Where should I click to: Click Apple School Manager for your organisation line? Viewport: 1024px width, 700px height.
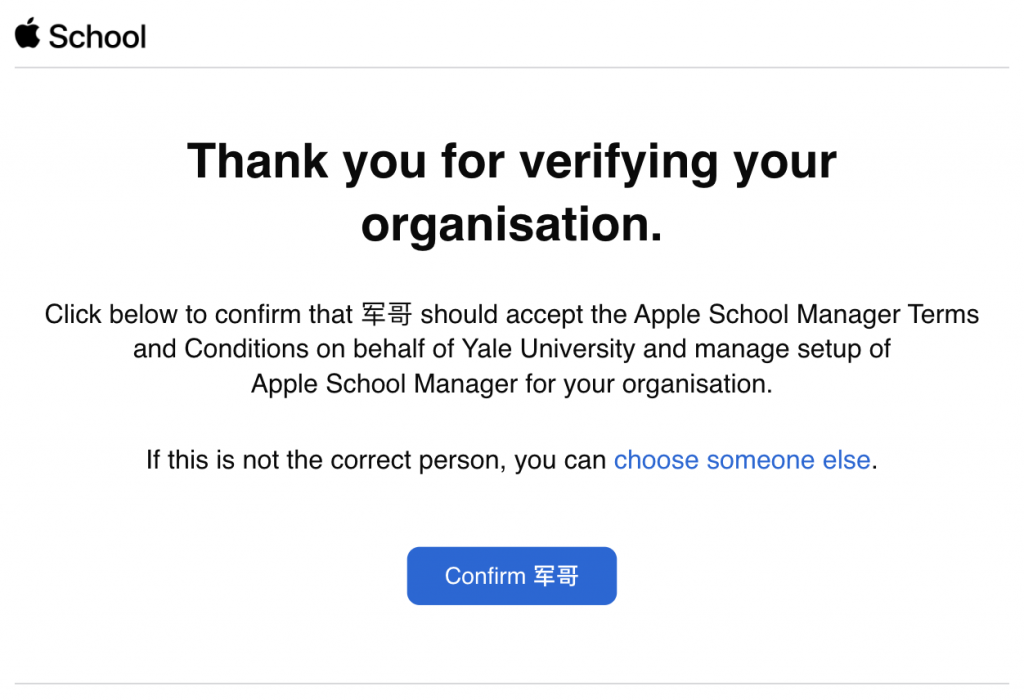(511, 385)
